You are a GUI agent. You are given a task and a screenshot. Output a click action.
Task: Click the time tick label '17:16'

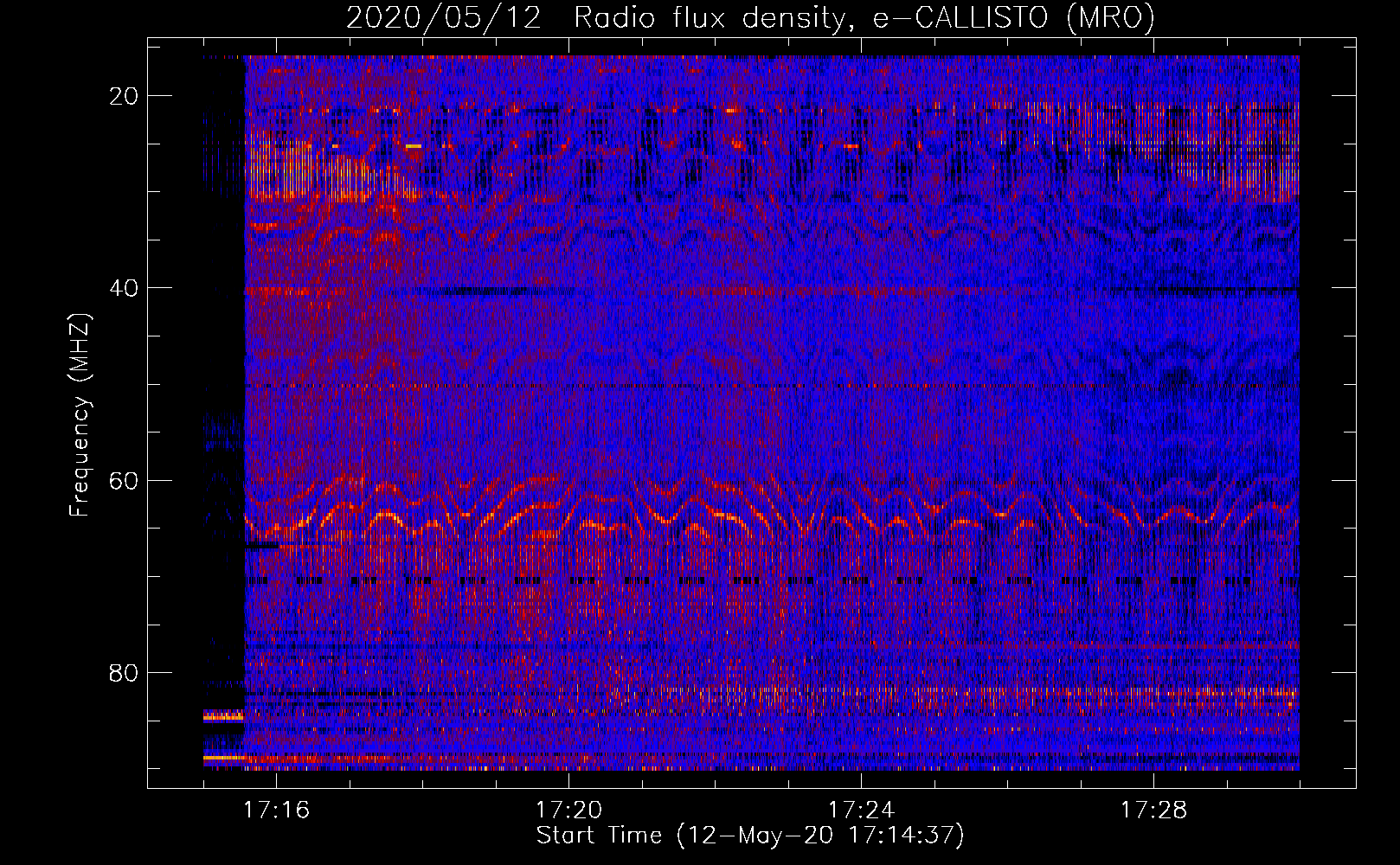tap(276, 810)
